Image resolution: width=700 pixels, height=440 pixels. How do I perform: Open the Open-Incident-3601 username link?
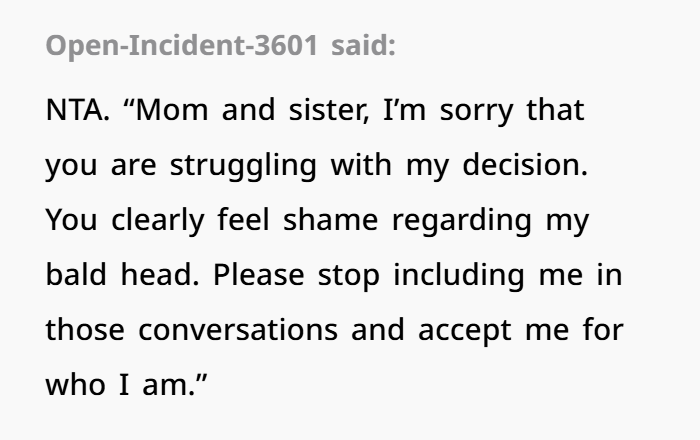point(182,46)
